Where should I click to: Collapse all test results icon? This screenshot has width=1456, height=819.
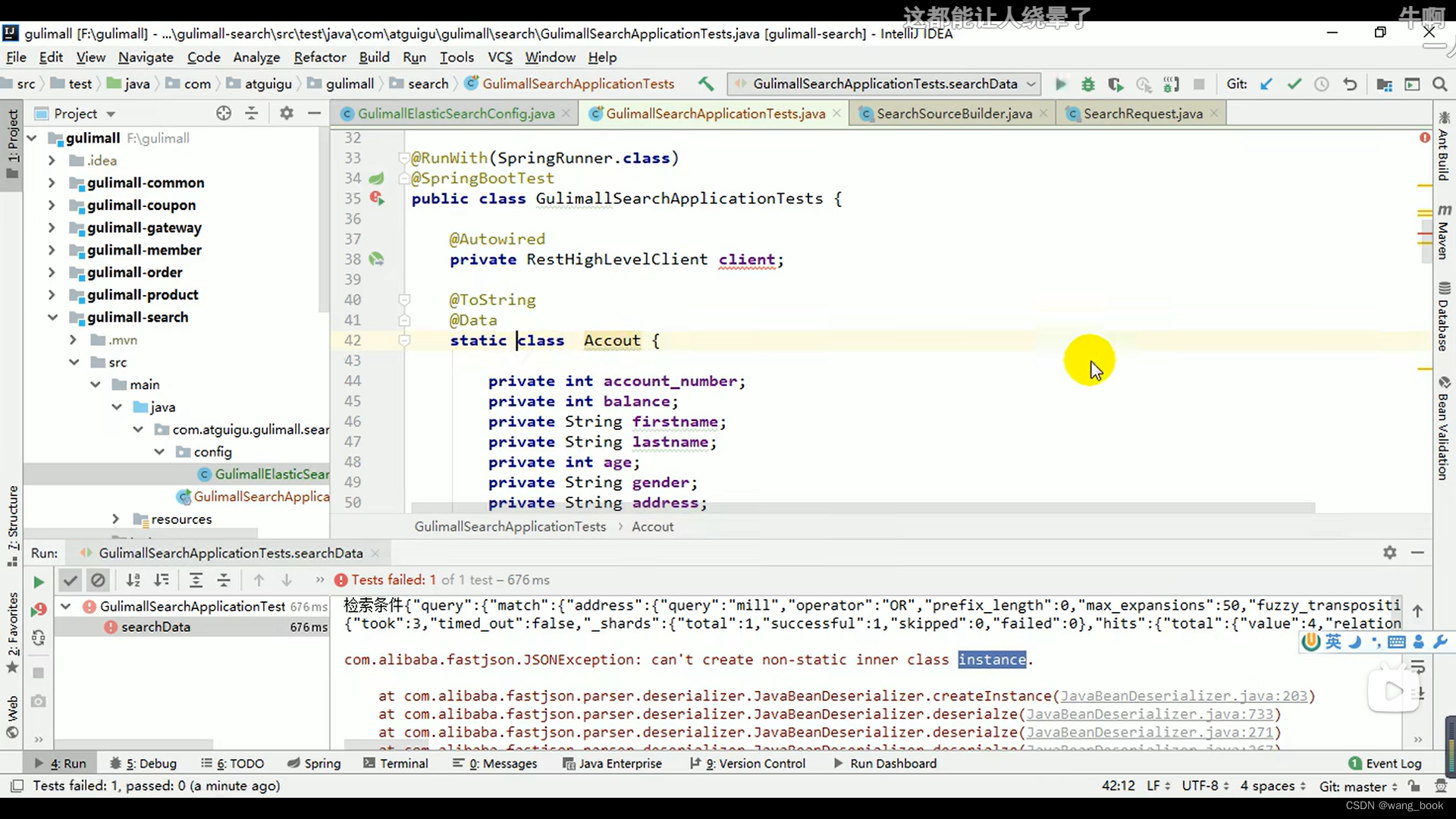(x=224, y=580)
